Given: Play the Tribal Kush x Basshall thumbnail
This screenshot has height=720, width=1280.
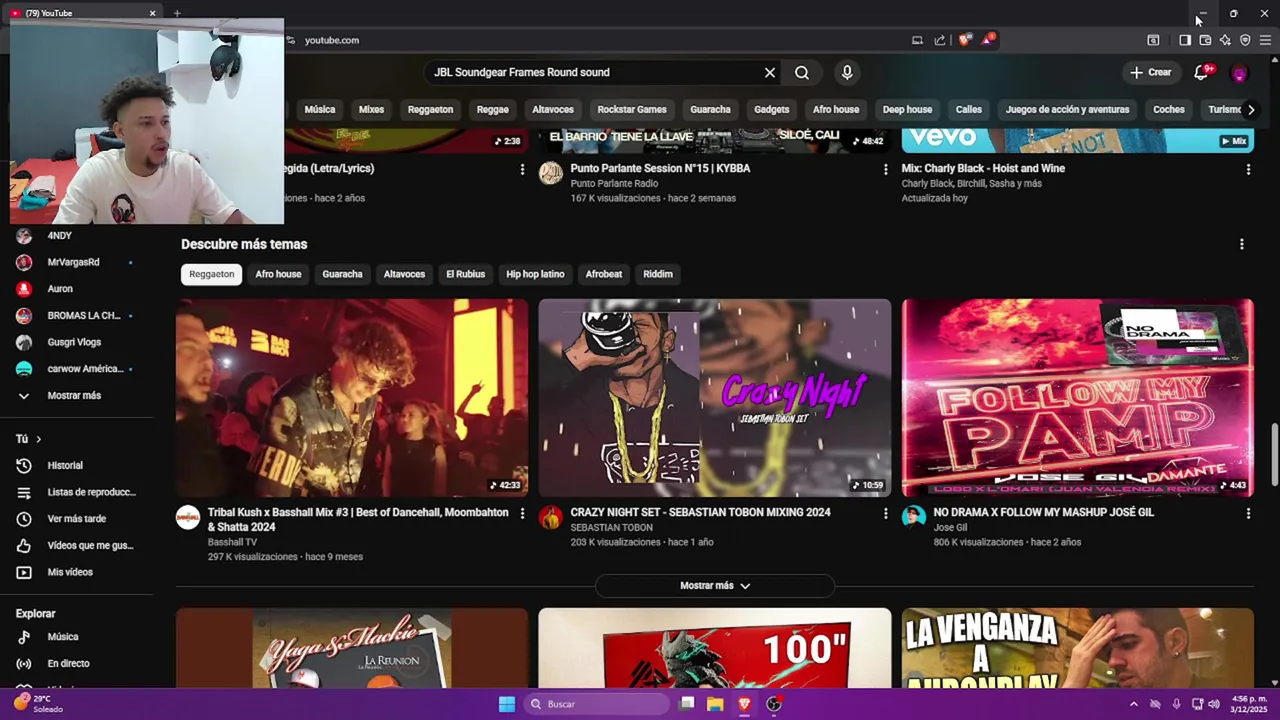Looking at the screenshot, I should coord(352,398).
